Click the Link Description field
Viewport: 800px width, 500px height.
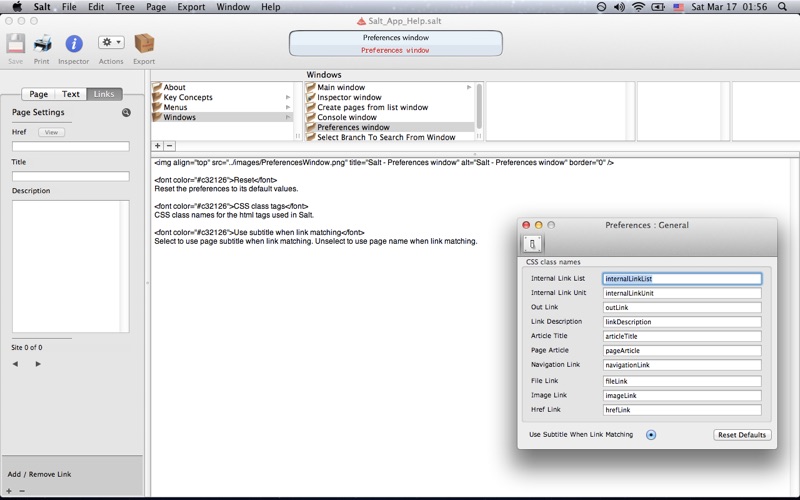point(682,321)
